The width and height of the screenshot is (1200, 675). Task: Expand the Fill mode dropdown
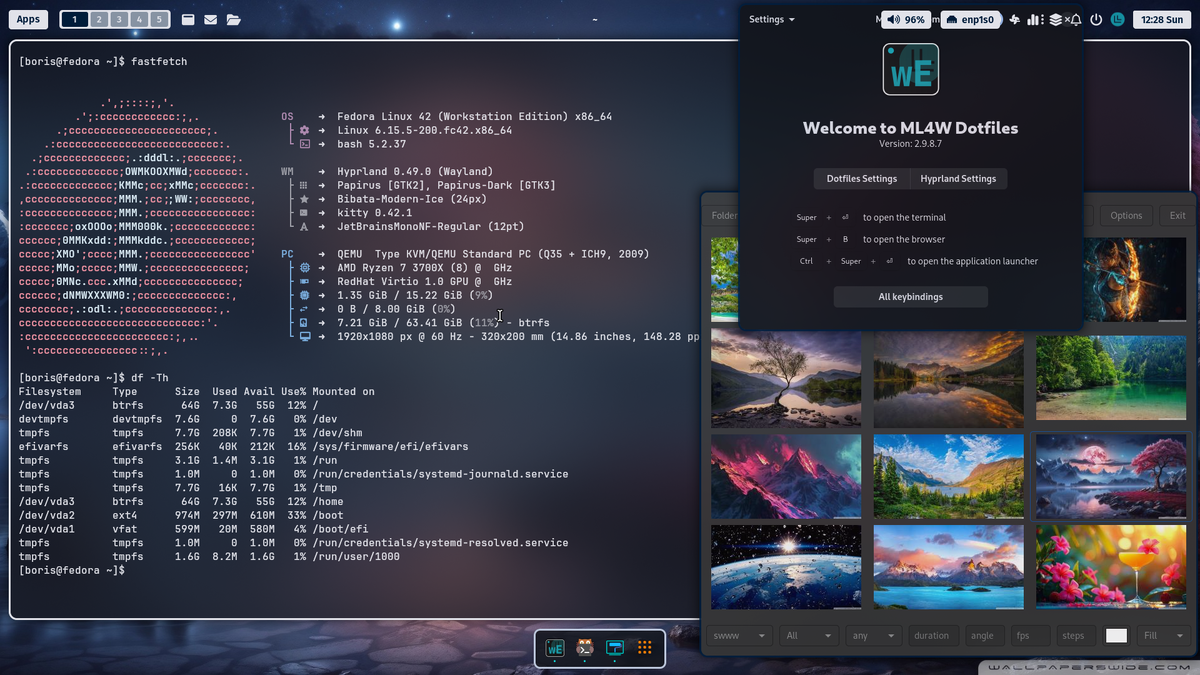1164,635
